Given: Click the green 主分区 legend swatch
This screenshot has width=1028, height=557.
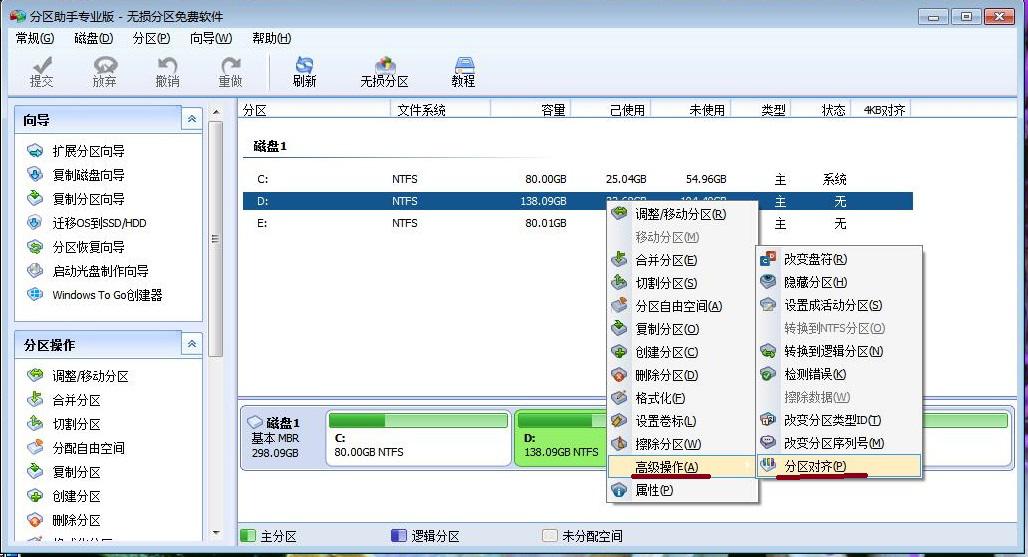Looking at the screenshot, I should (x=248, y=535).
